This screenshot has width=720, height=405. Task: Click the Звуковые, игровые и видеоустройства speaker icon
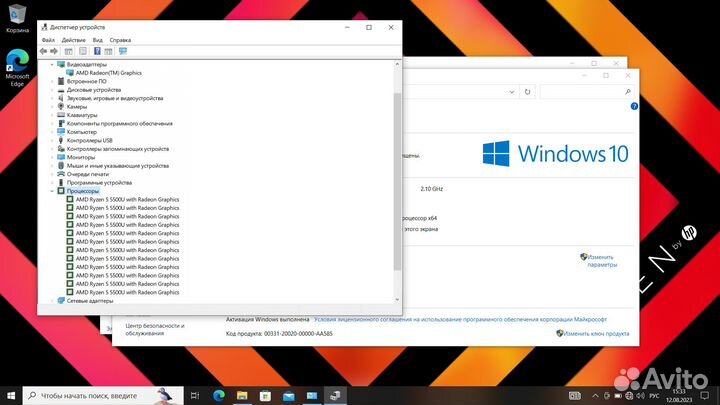coord(61,98)
